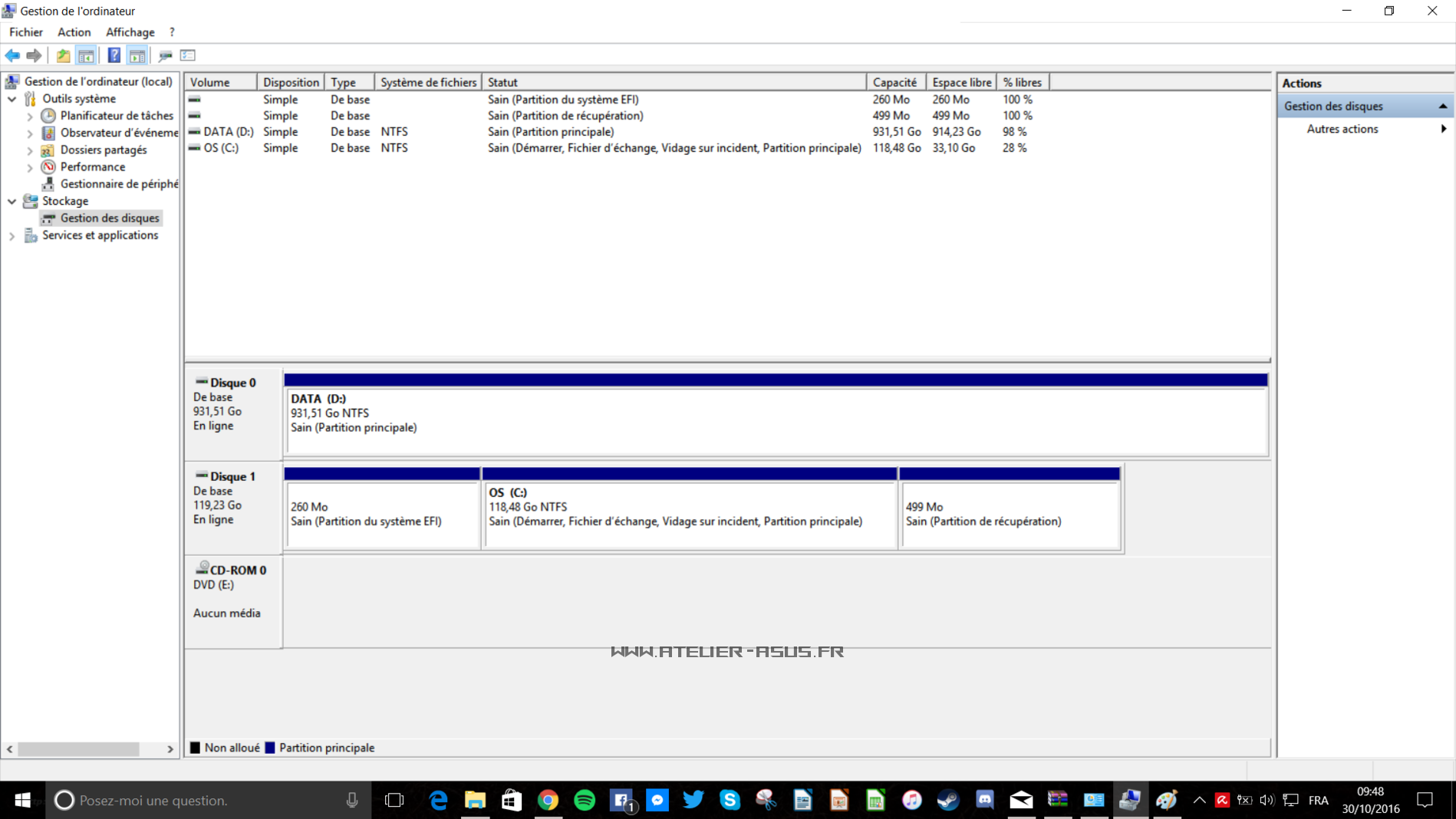Click the rescan disks toolbar icon
1456x819 pixels.
[165, 55]
